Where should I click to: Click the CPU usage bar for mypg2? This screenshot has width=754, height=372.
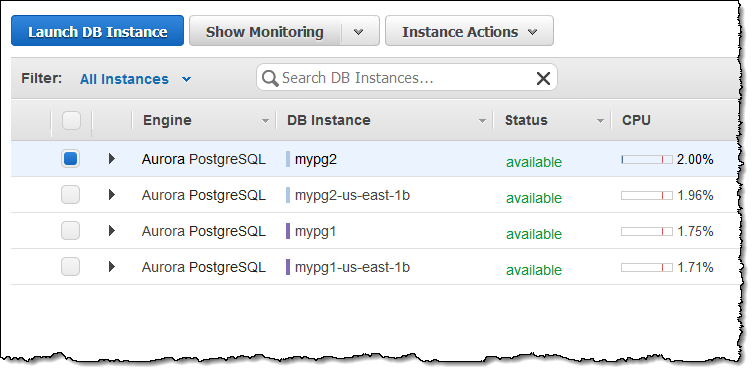pyautogui.click(x=647, y=160)
